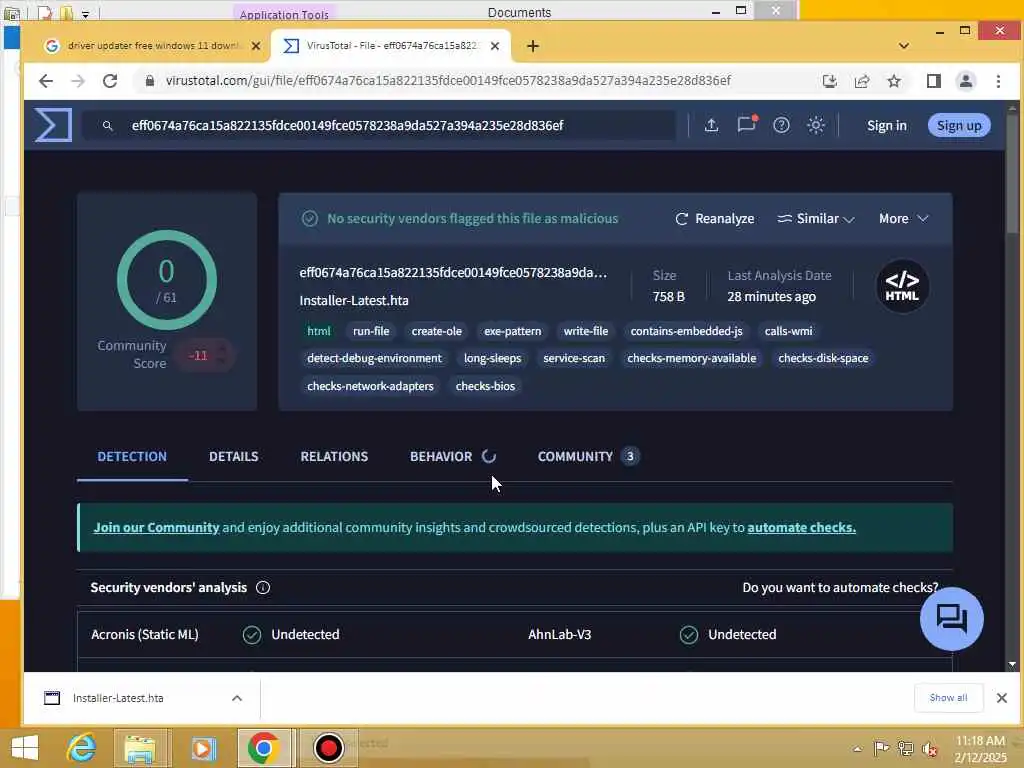Viewport: 1024px width, 768px height.
Task: Open Internet Explorer from taskbar
Action: (x=82, y=748)
